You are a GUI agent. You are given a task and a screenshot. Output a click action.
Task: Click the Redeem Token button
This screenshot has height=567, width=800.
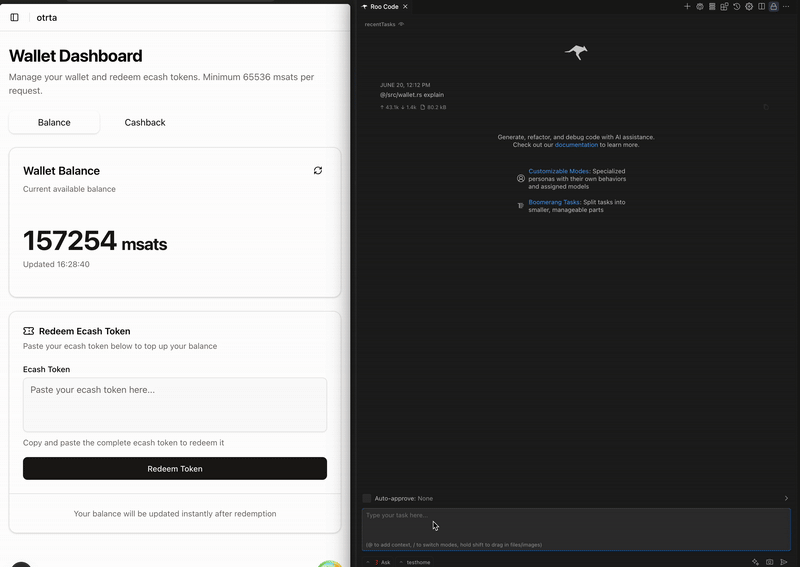point(175,469)
